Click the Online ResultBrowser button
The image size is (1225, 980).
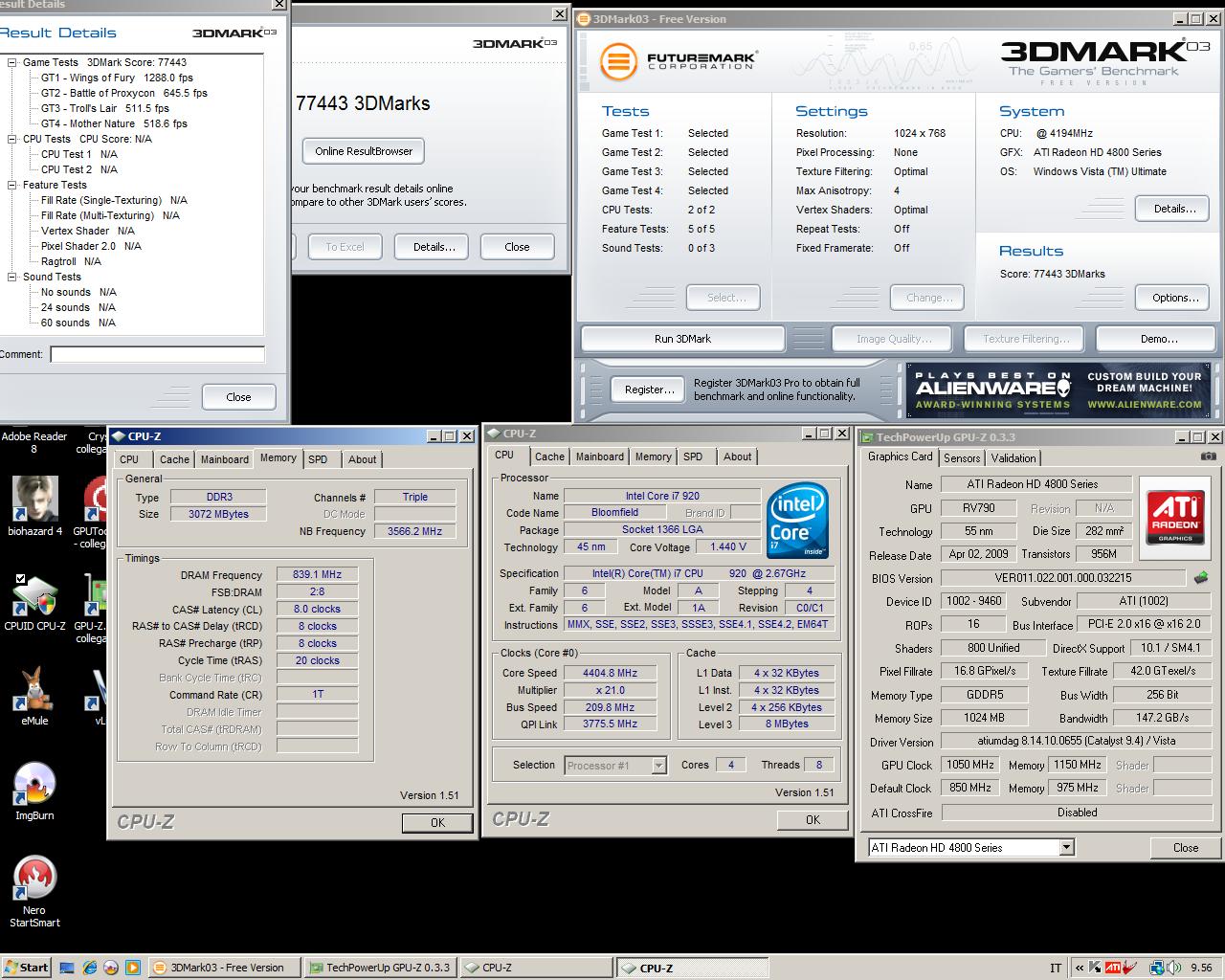(x=364, y=151)
